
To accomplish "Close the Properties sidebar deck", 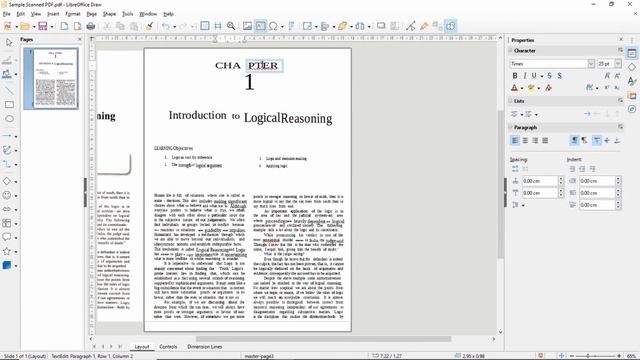I will [621, 40].
